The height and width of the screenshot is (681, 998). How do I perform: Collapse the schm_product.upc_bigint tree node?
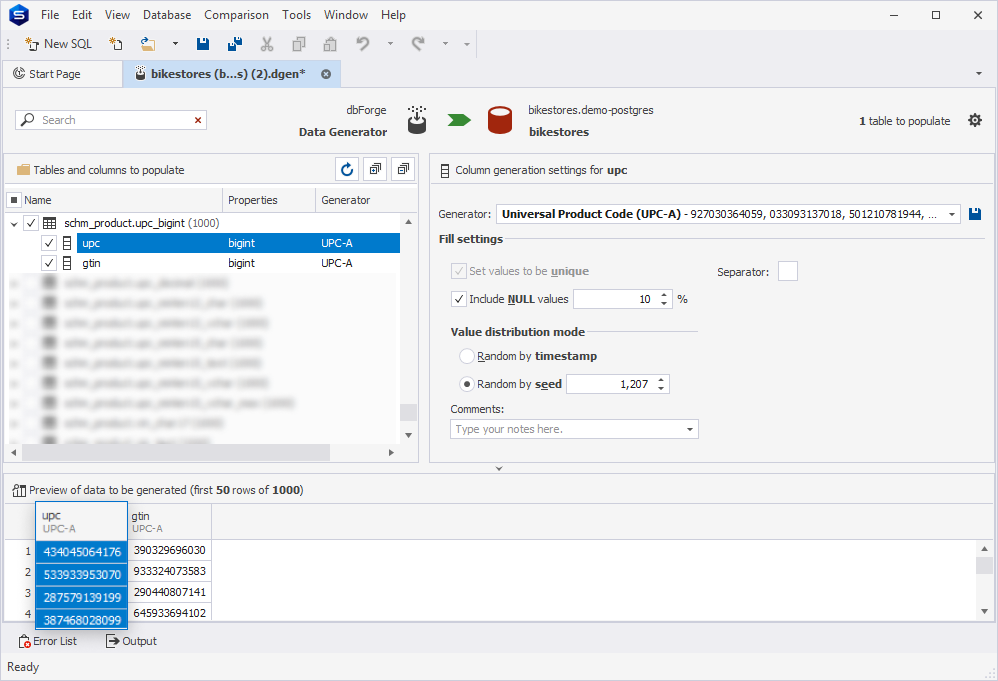(x=14, y=223)
